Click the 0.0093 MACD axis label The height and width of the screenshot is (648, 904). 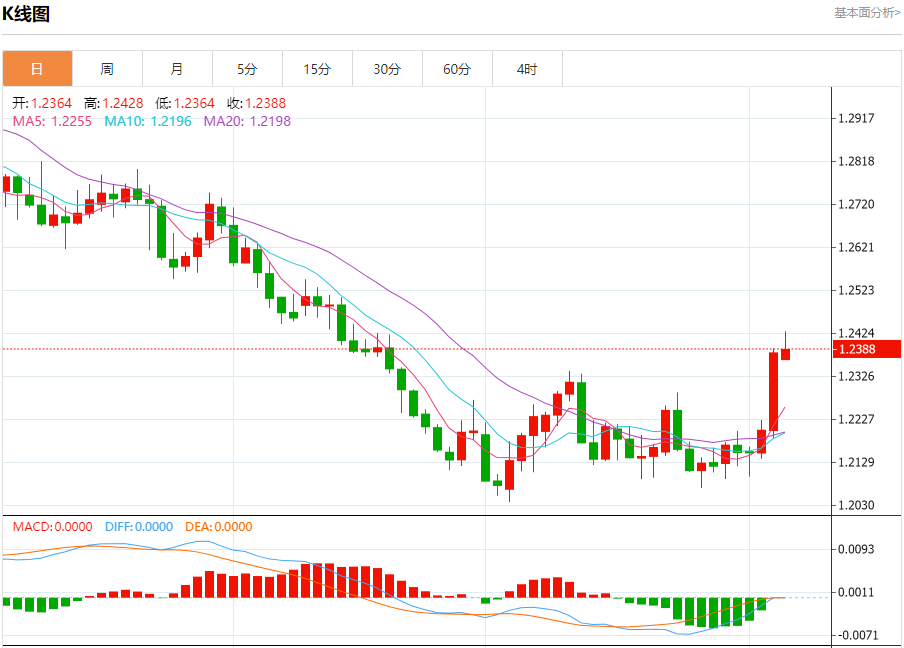856,549
